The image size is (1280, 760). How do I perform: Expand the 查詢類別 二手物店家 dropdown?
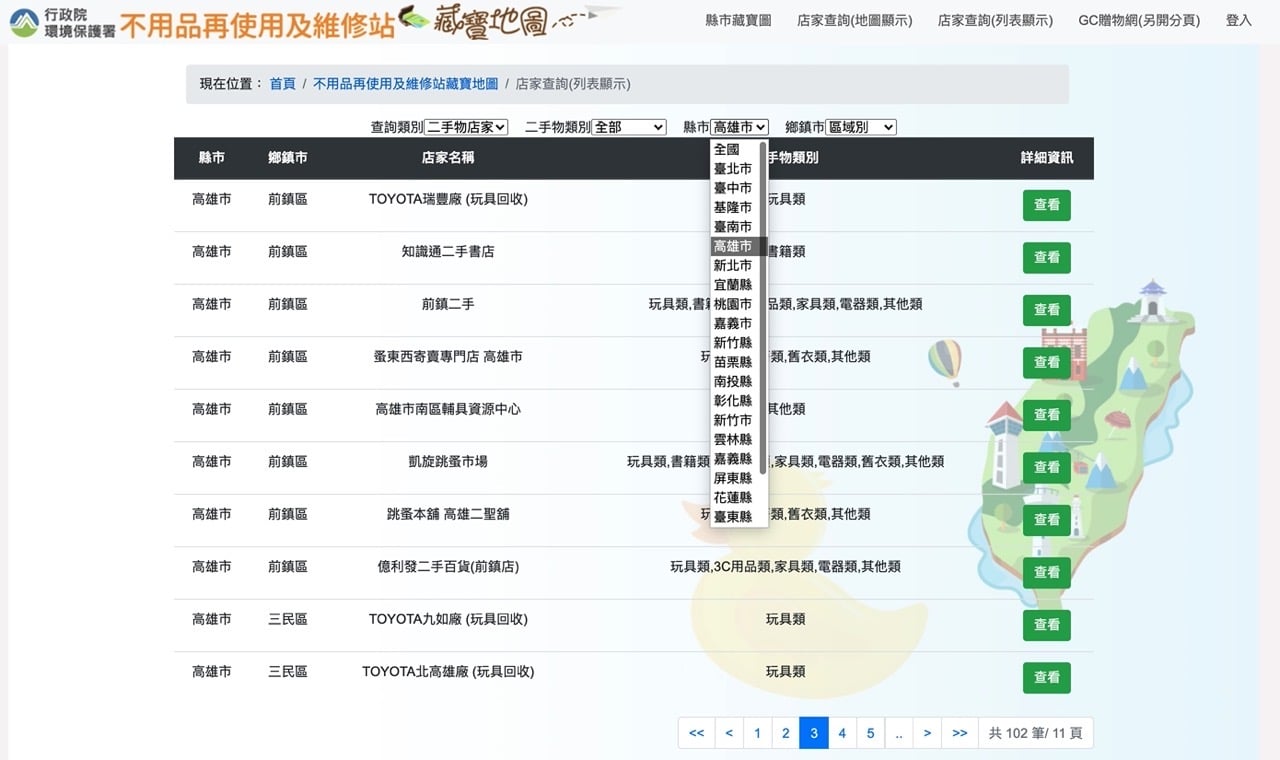pos(467,127)
